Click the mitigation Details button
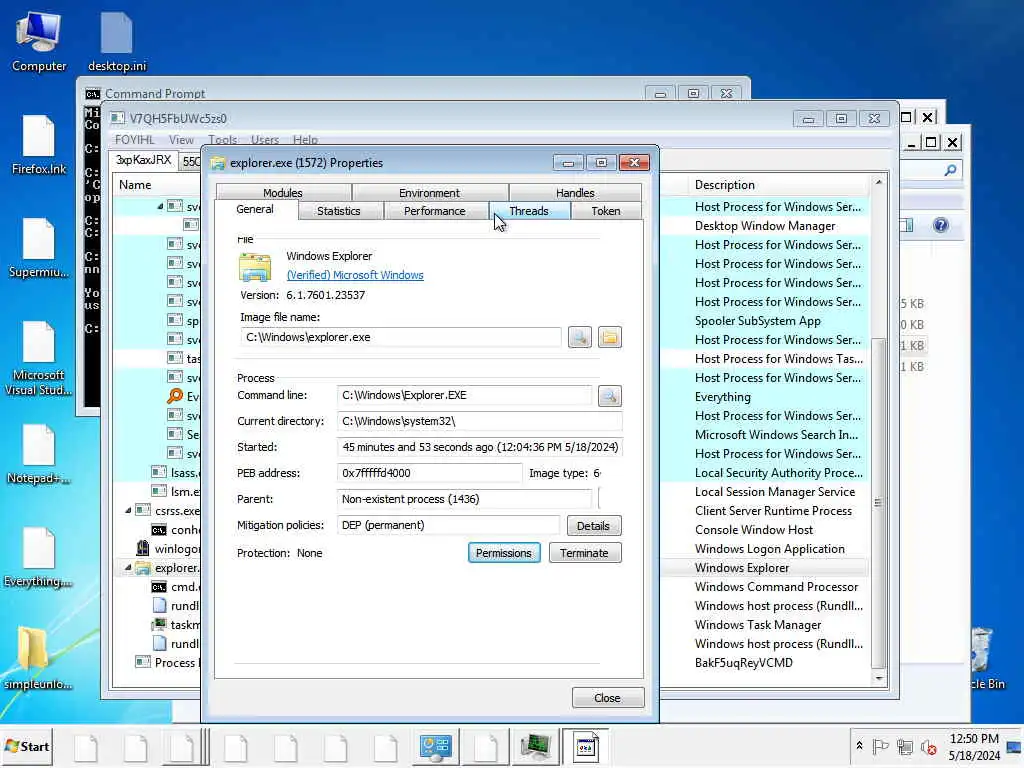 tap(594, 526)
